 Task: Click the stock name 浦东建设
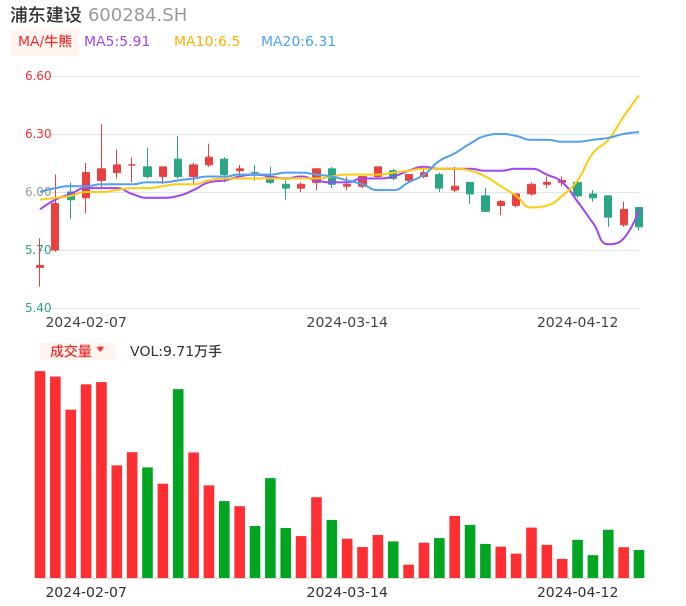[46, 15]
